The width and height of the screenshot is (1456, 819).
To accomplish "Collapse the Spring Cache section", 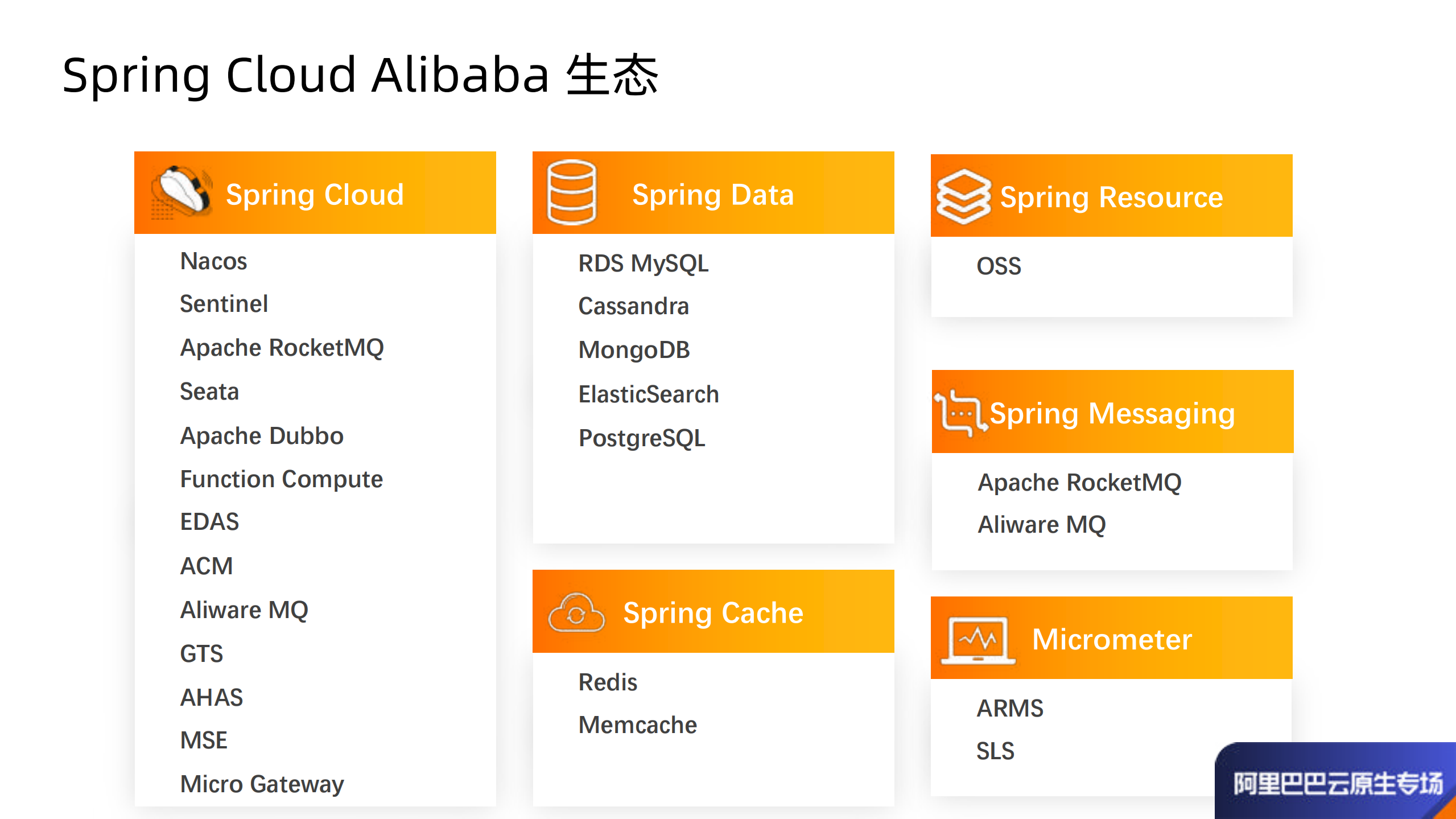I will (x=713, y=612).
